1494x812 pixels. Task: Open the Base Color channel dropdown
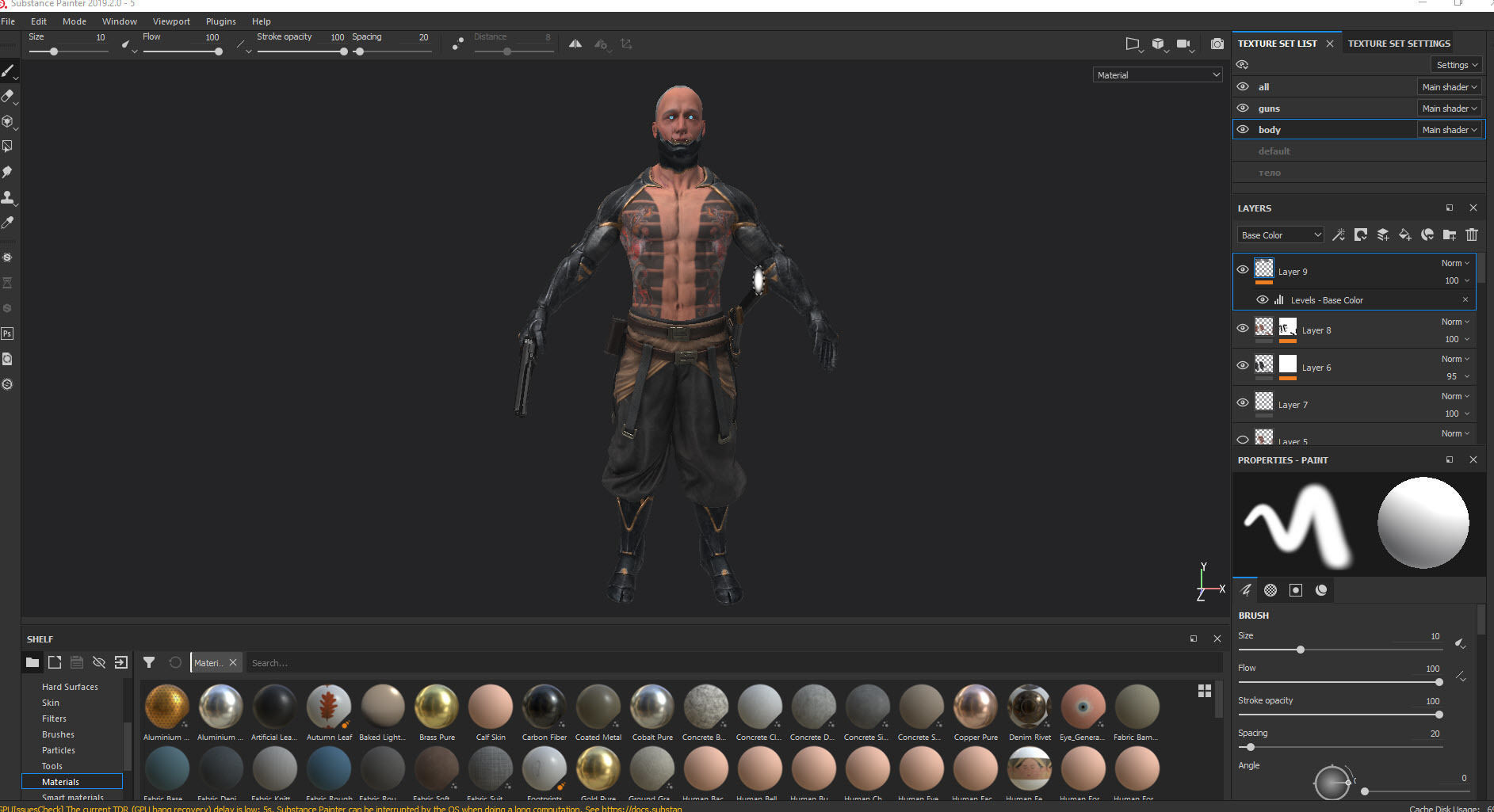pyautogui.click(x=1281, y=235)
